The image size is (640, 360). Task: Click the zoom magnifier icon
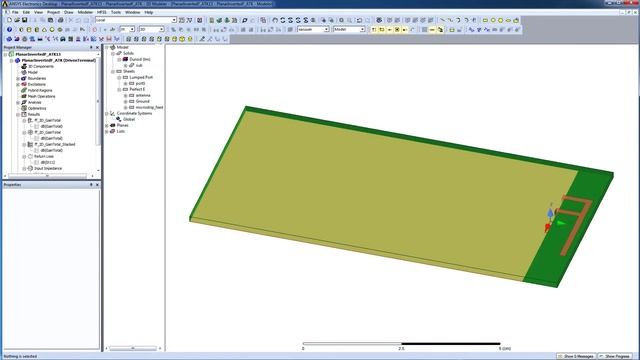tap(341, 20)
